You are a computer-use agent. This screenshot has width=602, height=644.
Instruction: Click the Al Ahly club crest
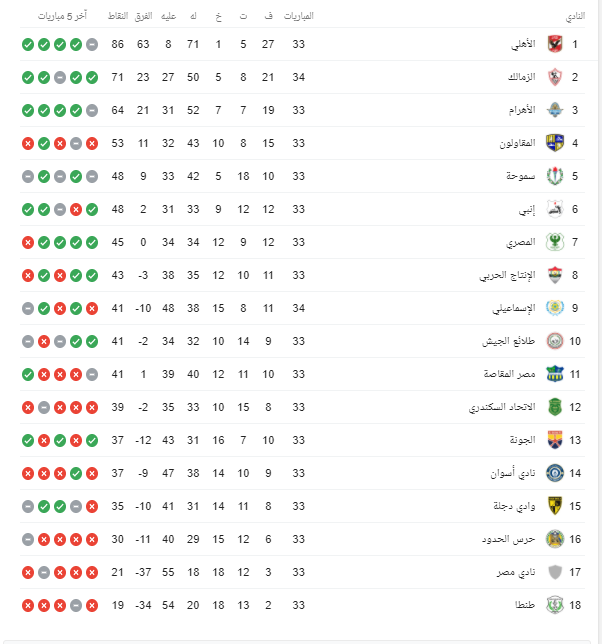click(555, 44)
